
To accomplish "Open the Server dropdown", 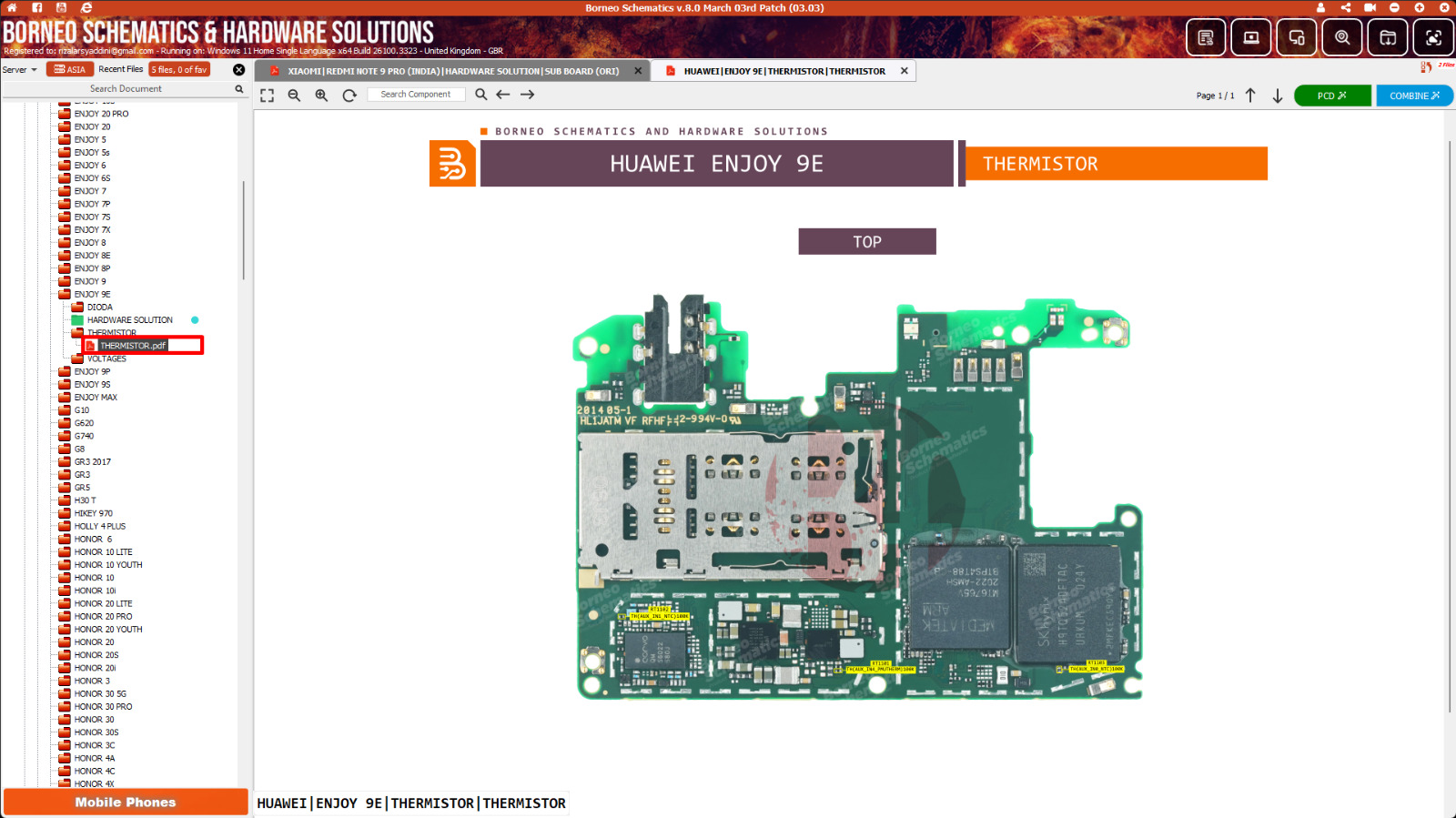I will coord(20,70).
